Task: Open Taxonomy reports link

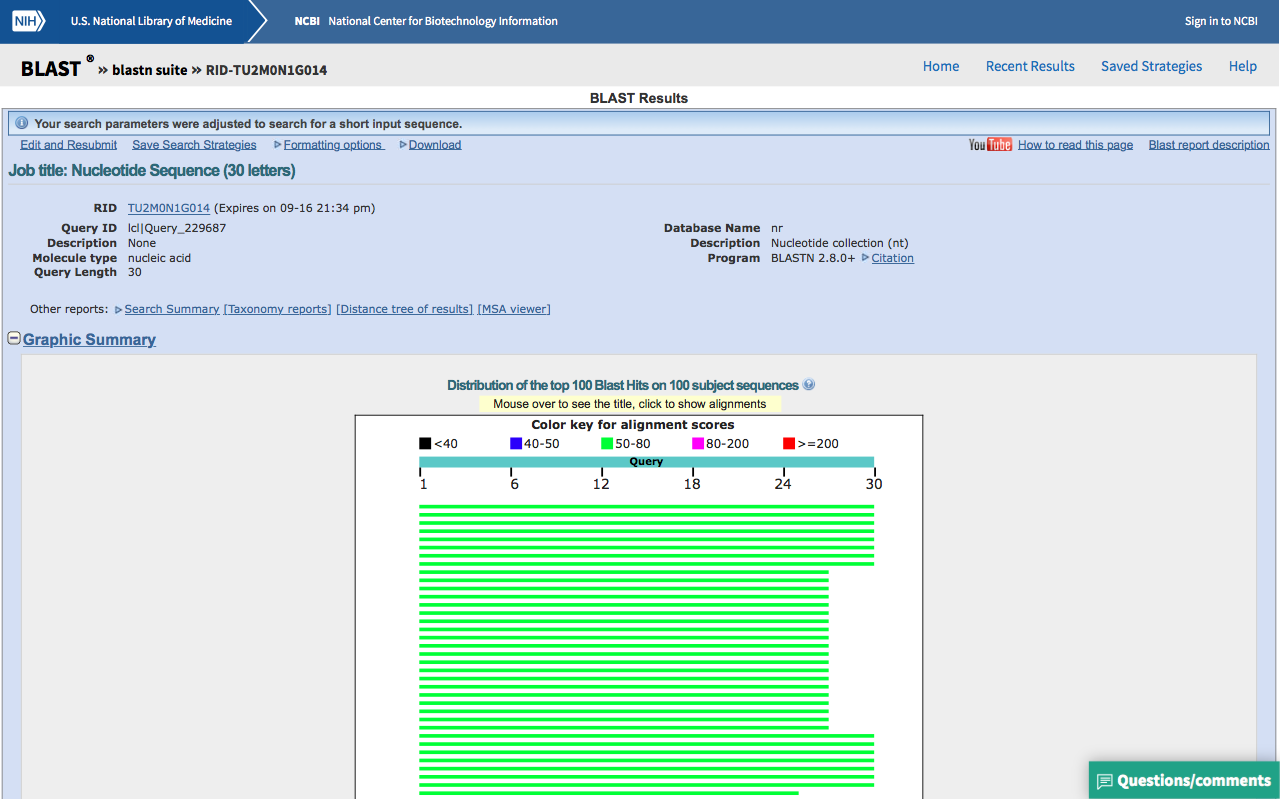Action: [277, 309]
